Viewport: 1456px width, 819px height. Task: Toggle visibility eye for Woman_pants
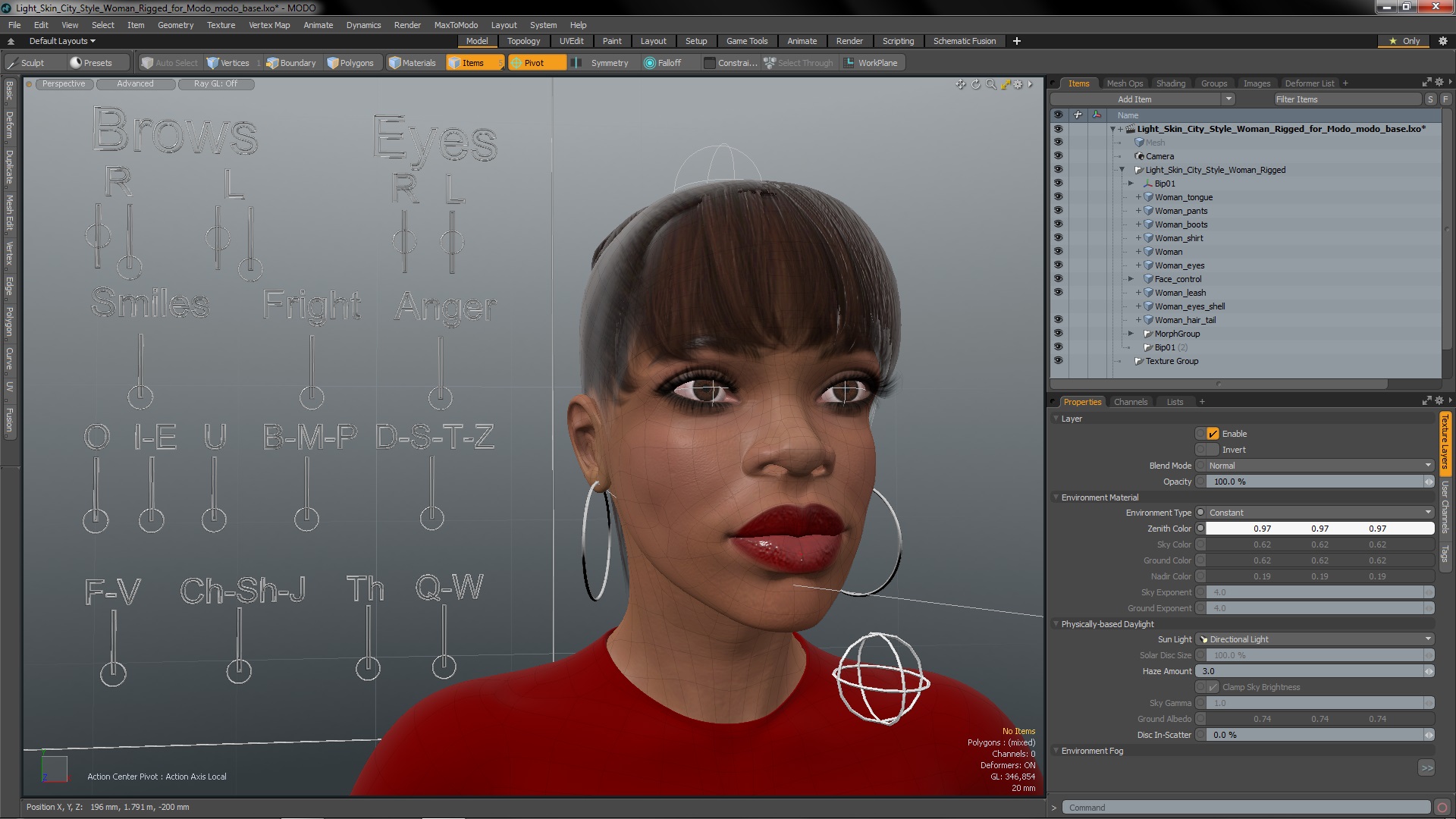[1058, 211]
